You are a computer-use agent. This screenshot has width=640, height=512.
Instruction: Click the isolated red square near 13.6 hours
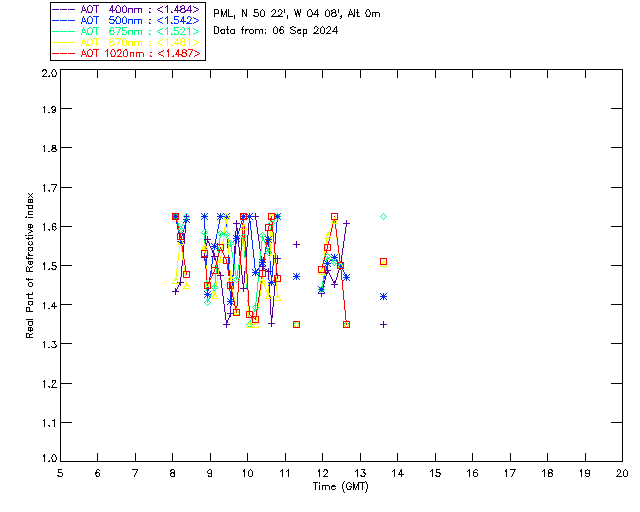(x=383, y=261)
